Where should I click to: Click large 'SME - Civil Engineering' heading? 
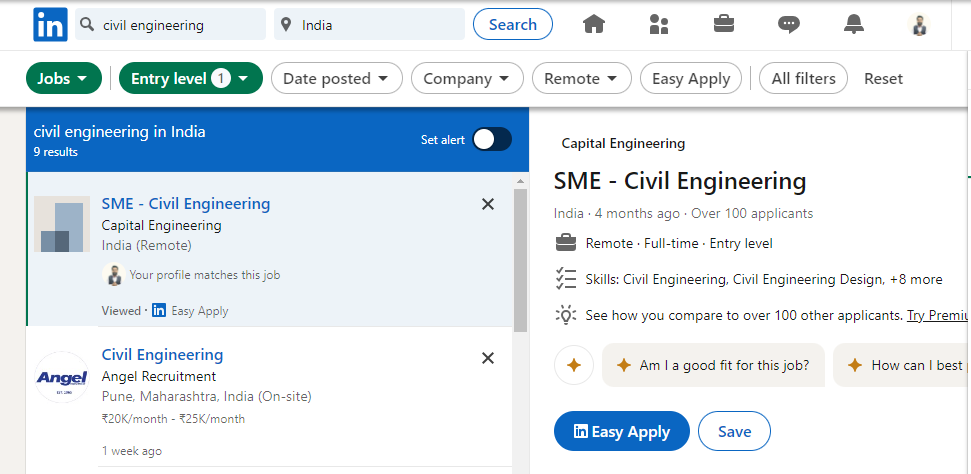[680, 181]
